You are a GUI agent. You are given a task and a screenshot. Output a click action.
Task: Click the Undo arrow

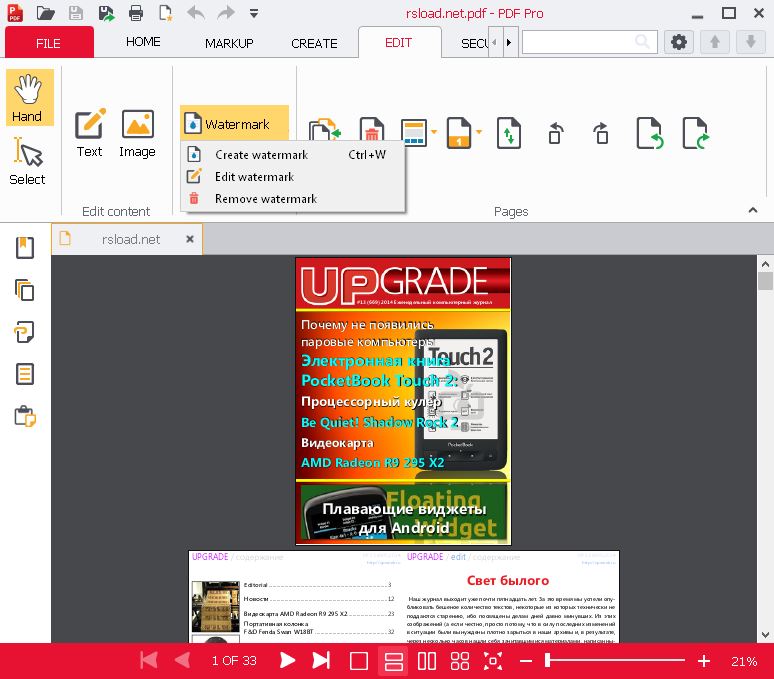tap(196, 13)
